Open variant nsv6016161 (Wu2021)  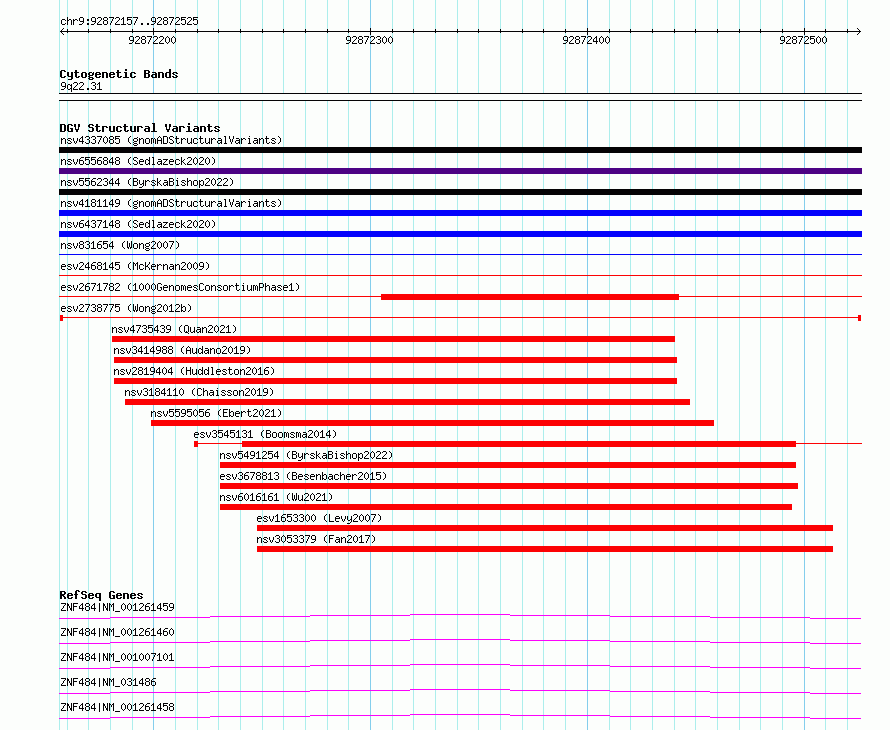(x=276, y=497)
